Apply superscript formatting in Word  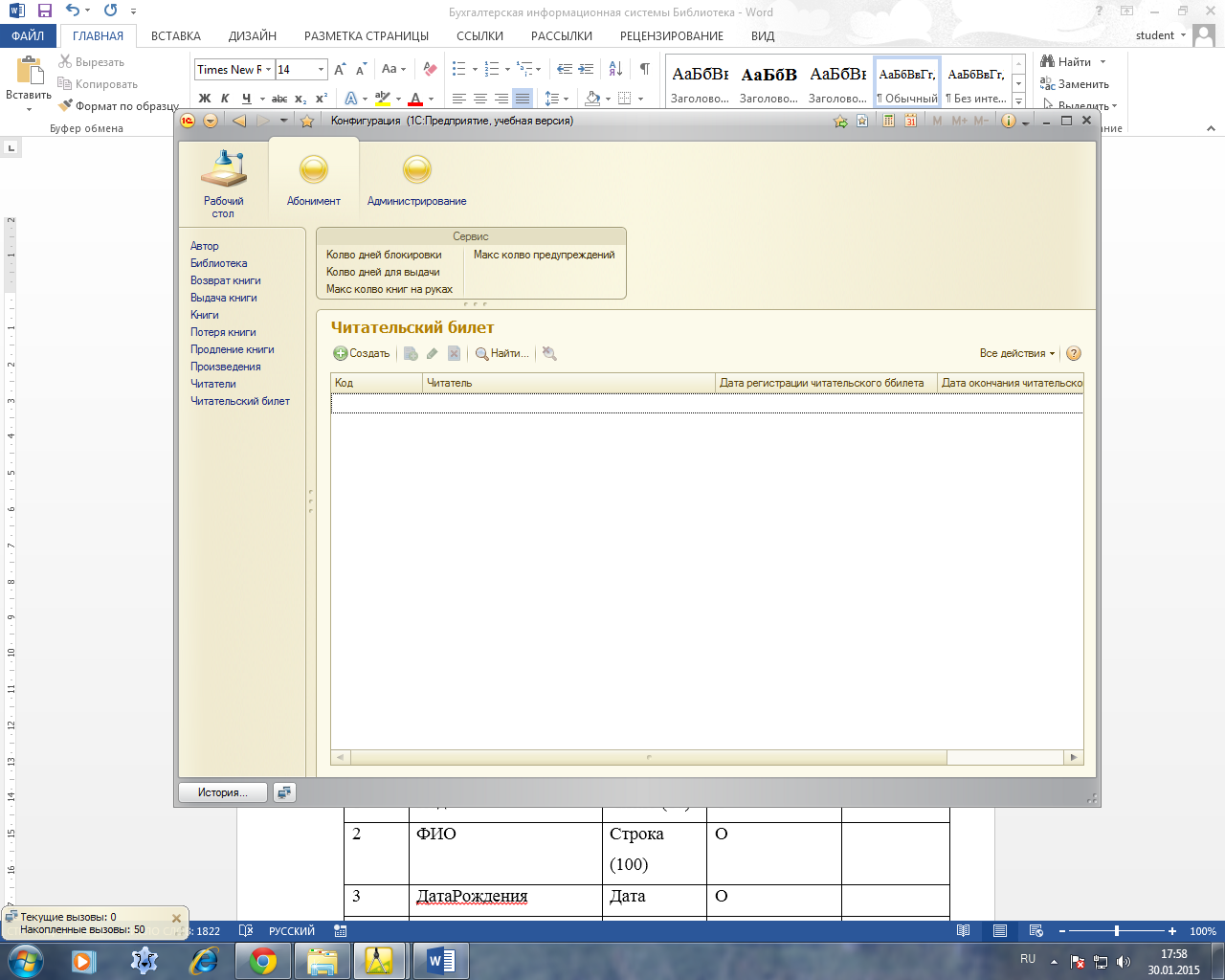322,99
